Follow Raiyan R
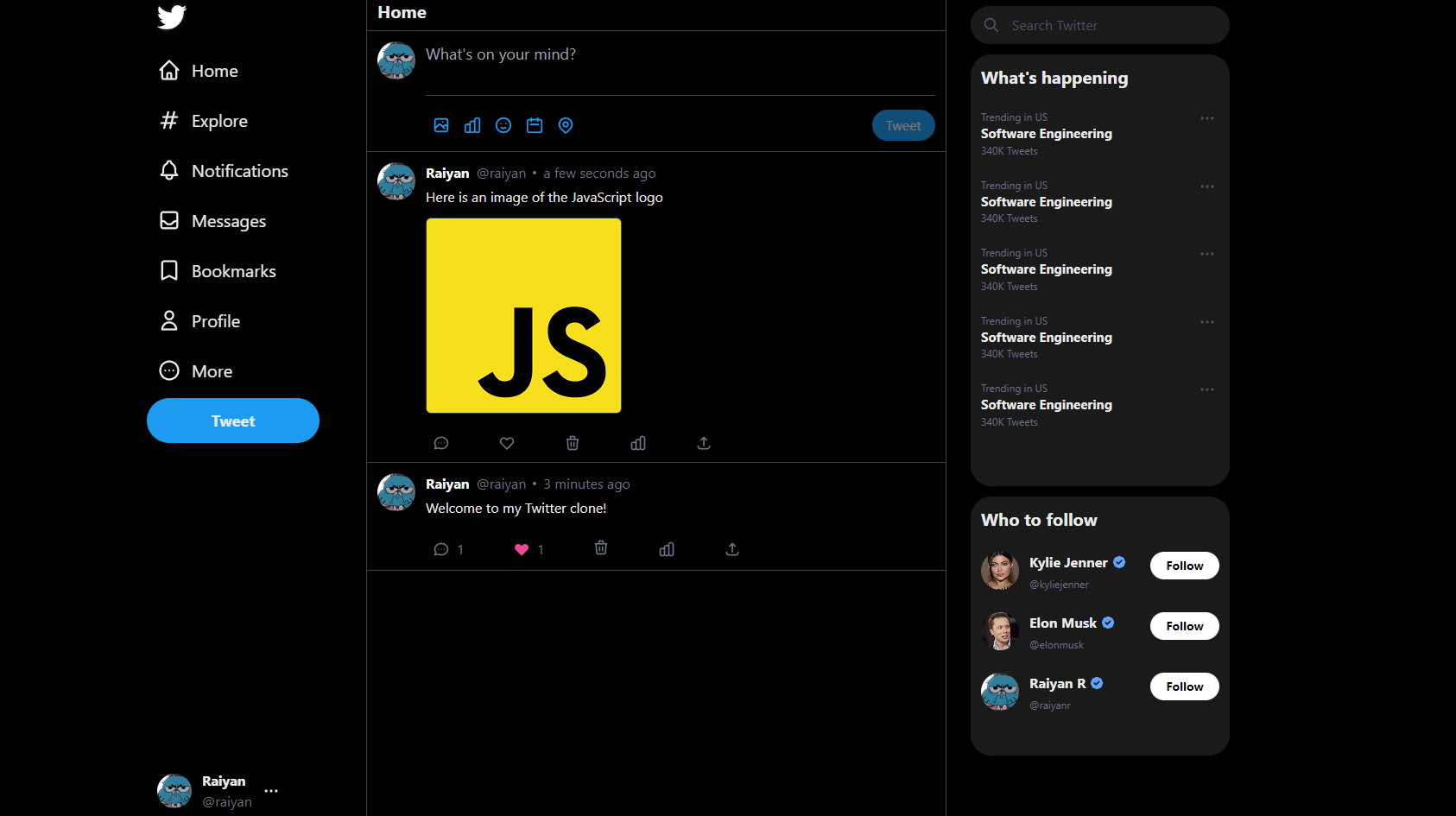The height and width of the screenshot is (816, 1456). [x=1184, y=686]
